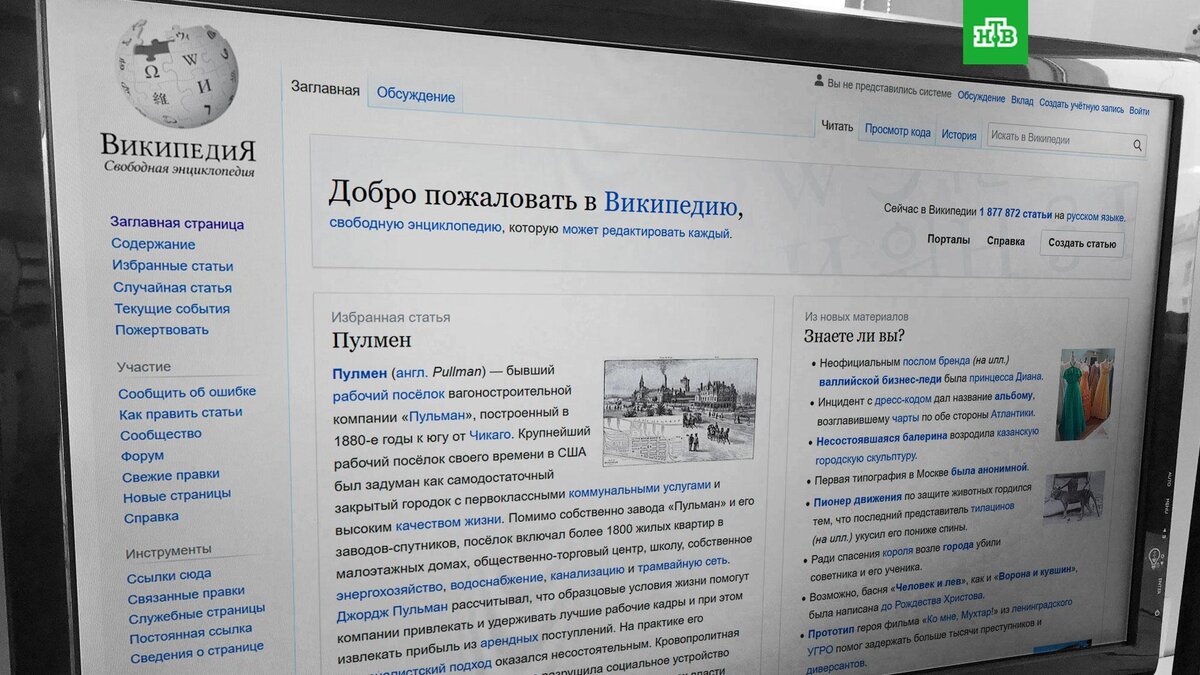
Task: Click свободную энциклопедию link
Action: point(416,224)
